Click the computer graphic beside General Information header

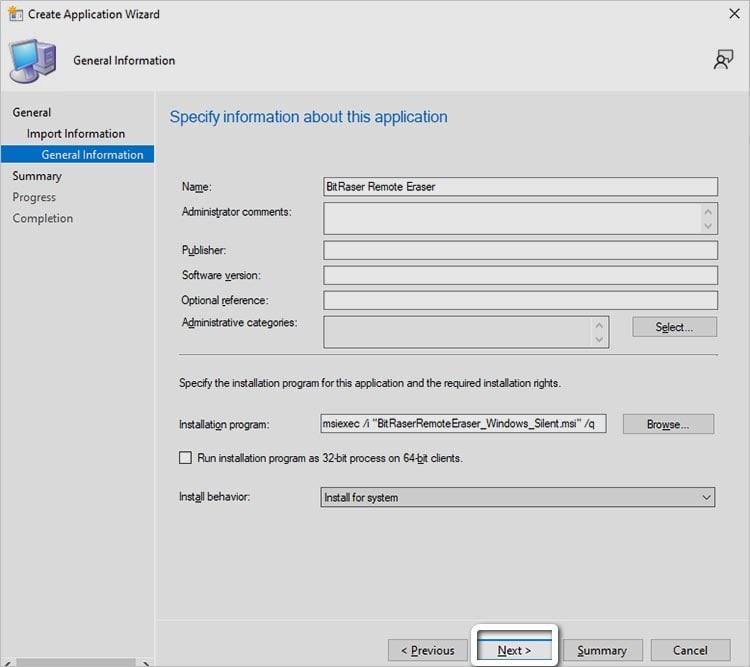[x=33, y=61]
